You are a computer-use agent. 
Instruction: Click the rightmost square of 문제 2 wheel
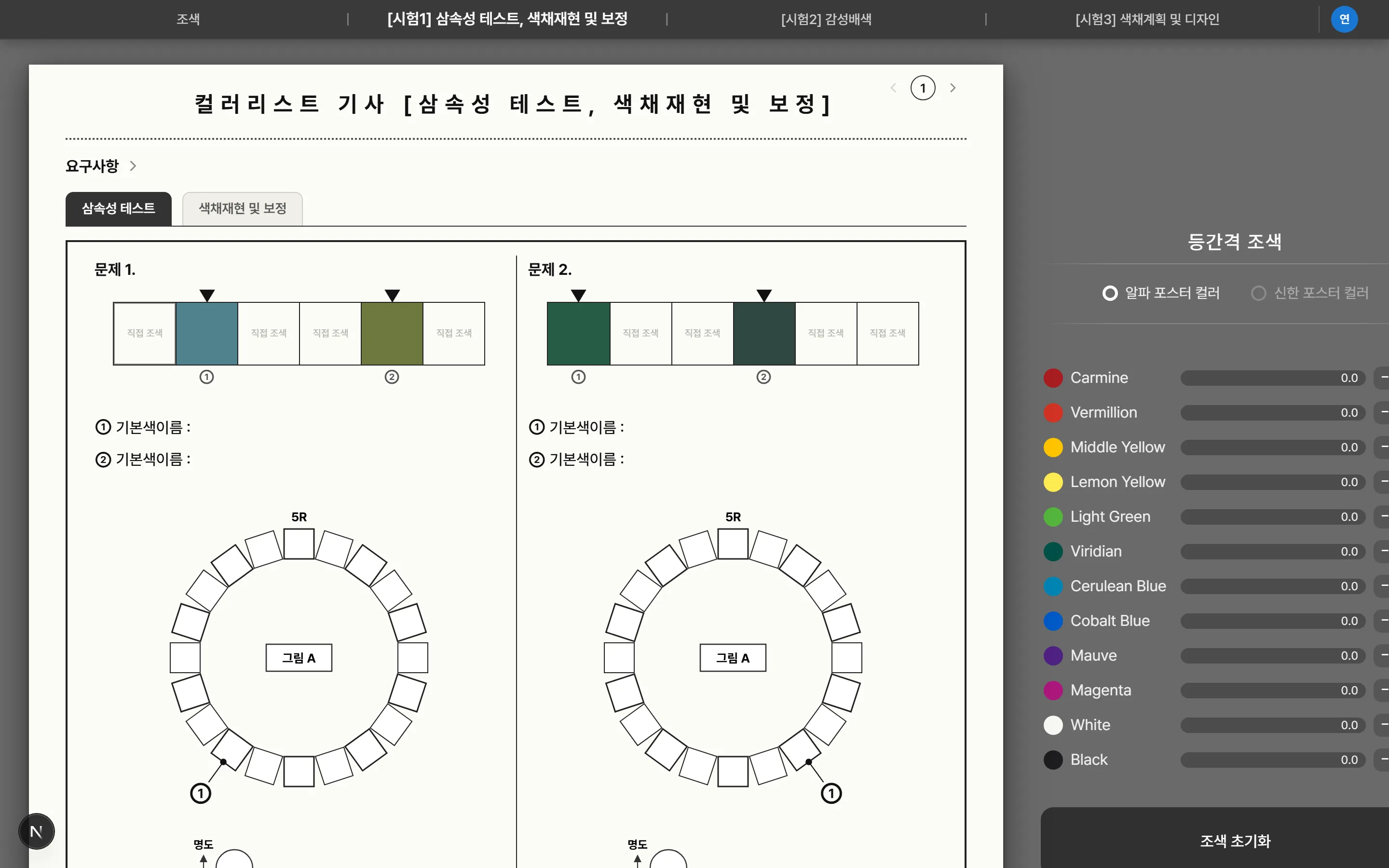pyautogui.click(x=846, y=658)
